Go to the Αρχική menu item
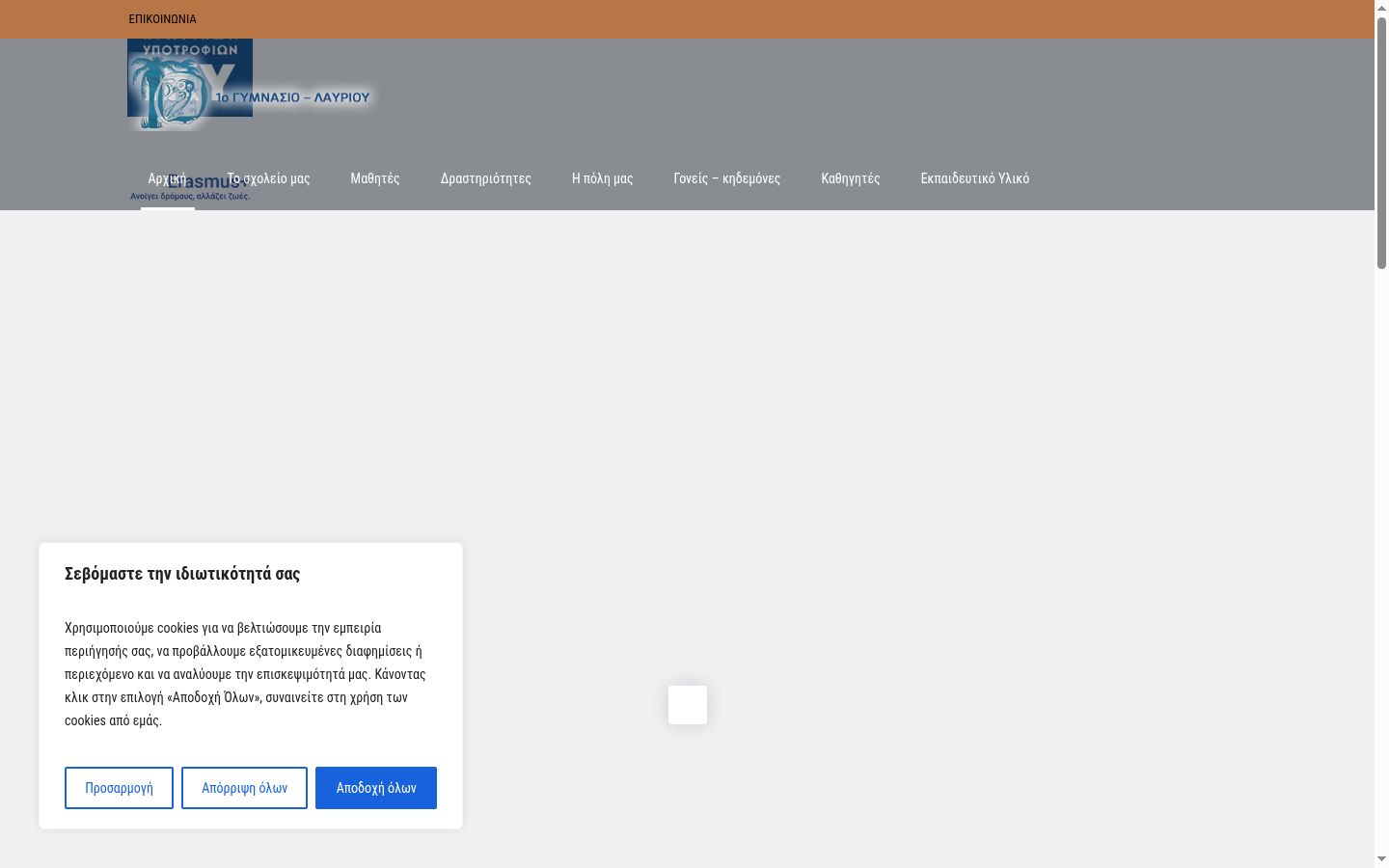 [x=168, y=178]
